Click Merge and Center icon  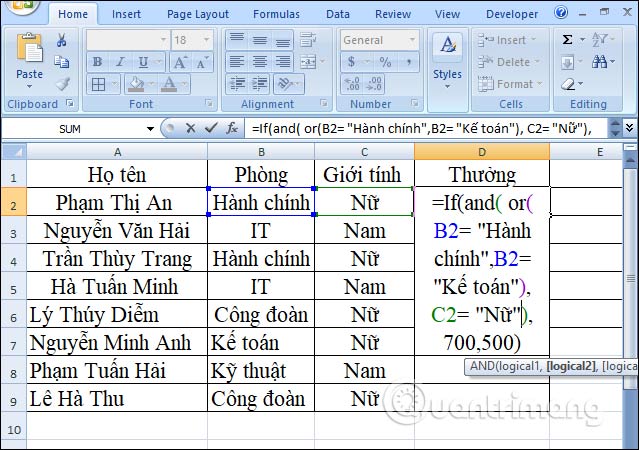tap(308, 62)
